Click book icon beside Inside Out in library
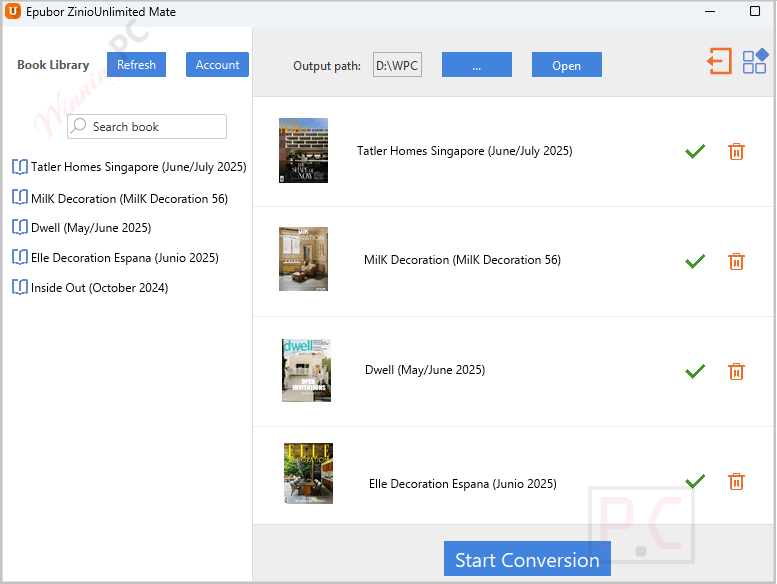Screen dimensions: 777x584 (20, 287)
